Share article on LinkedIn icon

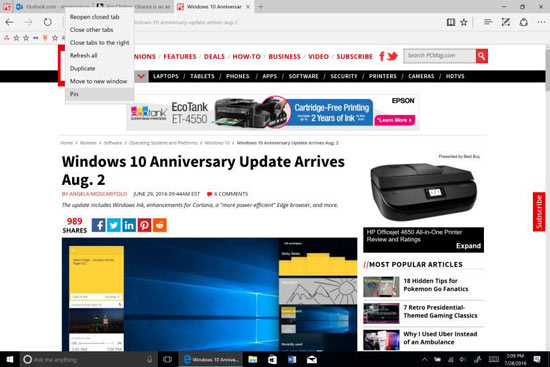129,225
